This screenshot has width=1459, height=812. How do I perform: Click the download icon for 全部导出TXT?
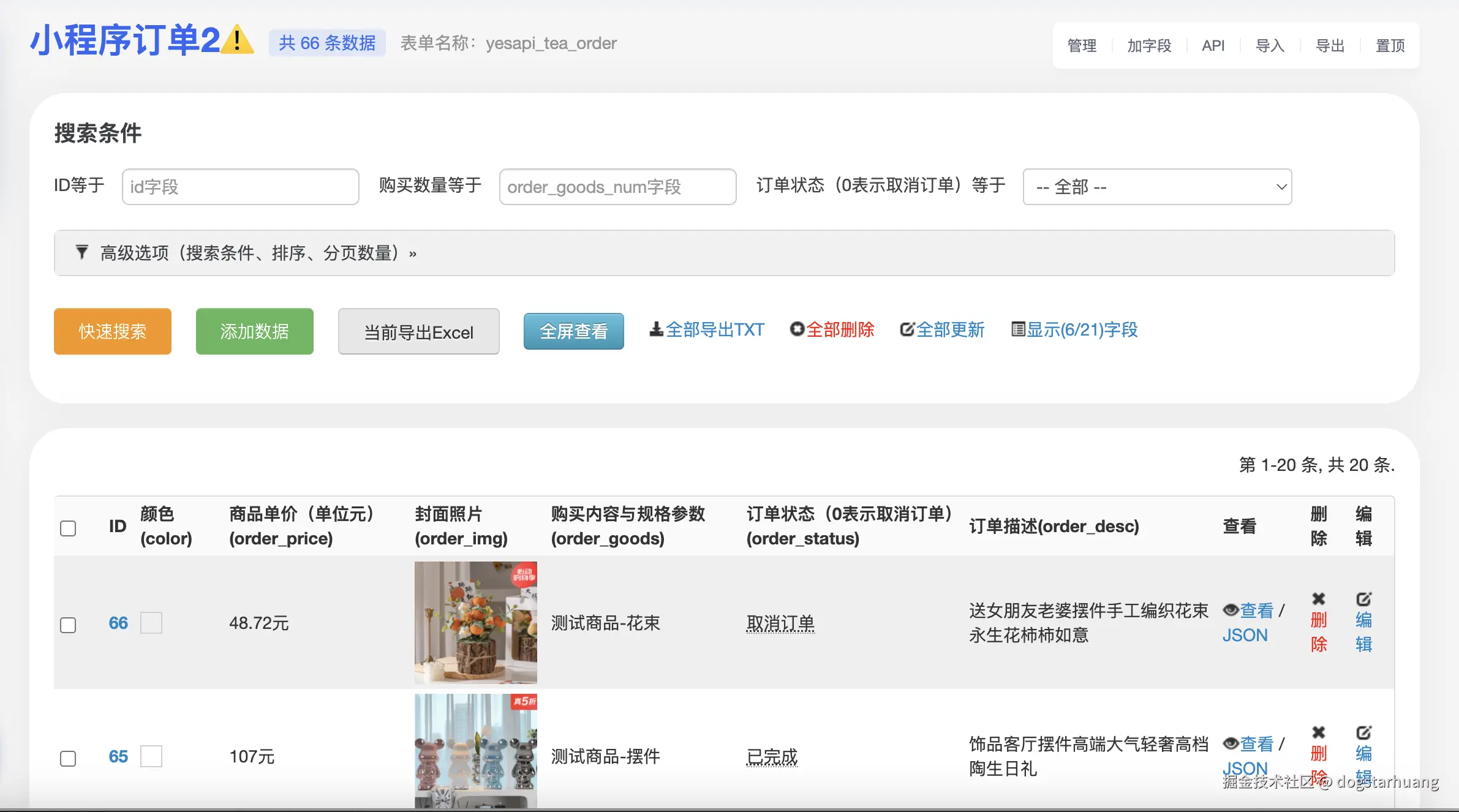pyautogui.click(x=656, y=329)
